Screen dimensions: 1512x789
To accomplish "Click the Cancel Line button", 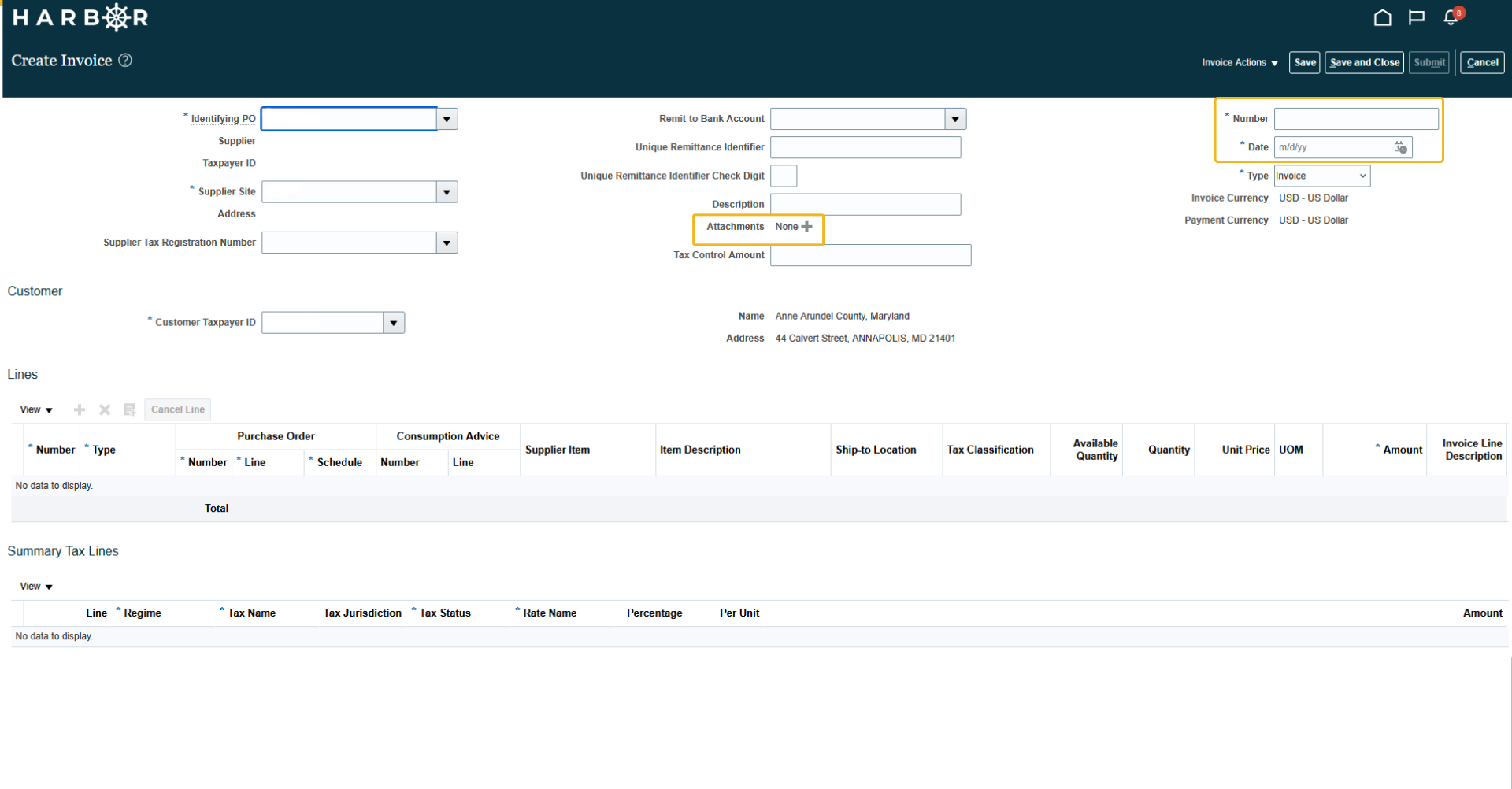I will click(x=178, y=409).
